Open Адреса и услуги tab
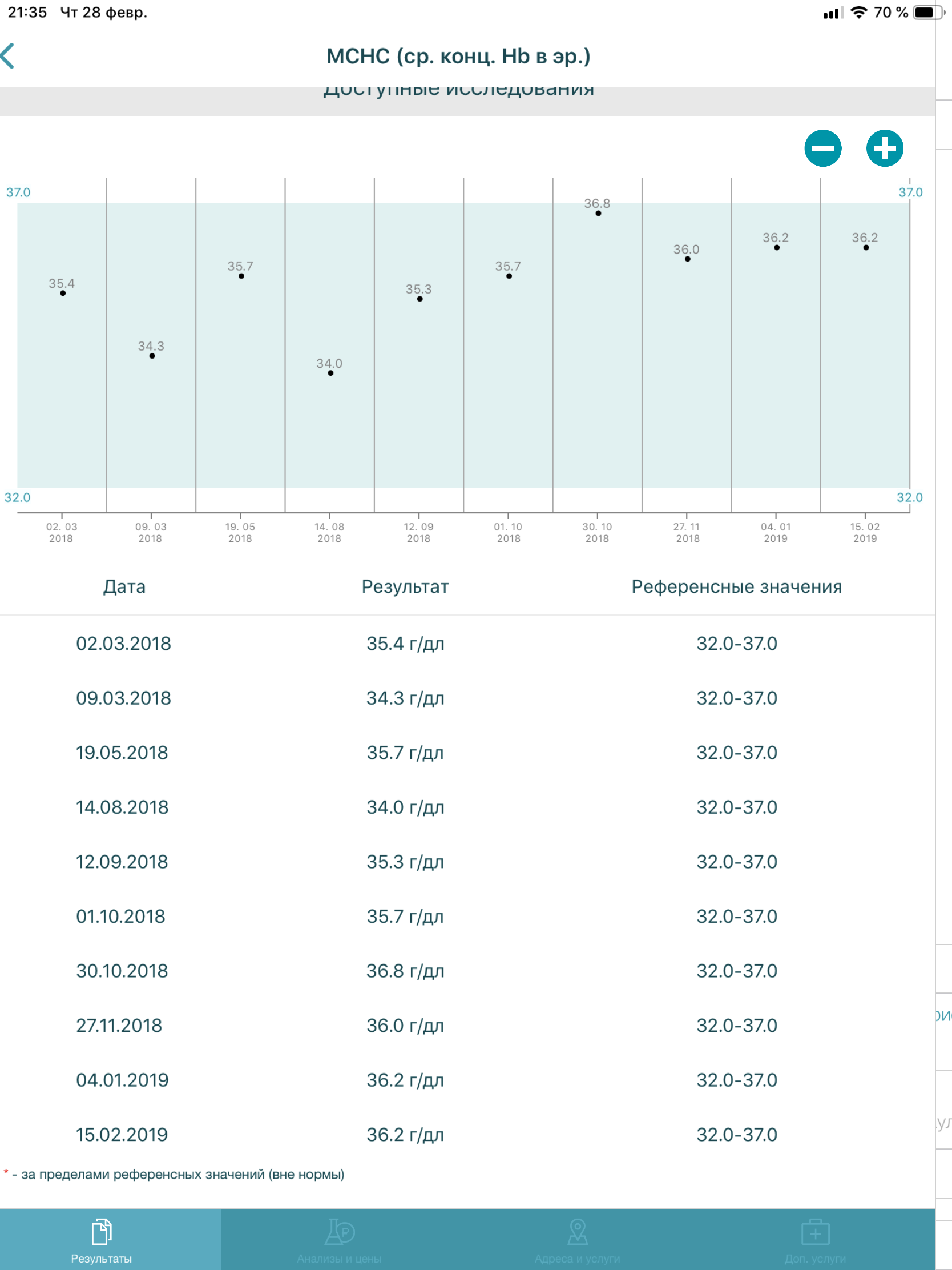 coord(577,1240)
